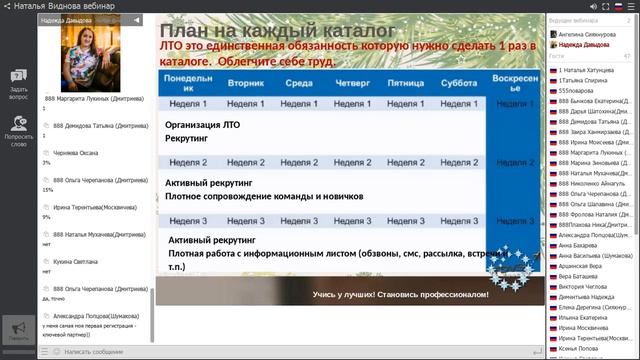
Task: Select guest 'Ирина Москвичева'
Action: click(583, 328)
